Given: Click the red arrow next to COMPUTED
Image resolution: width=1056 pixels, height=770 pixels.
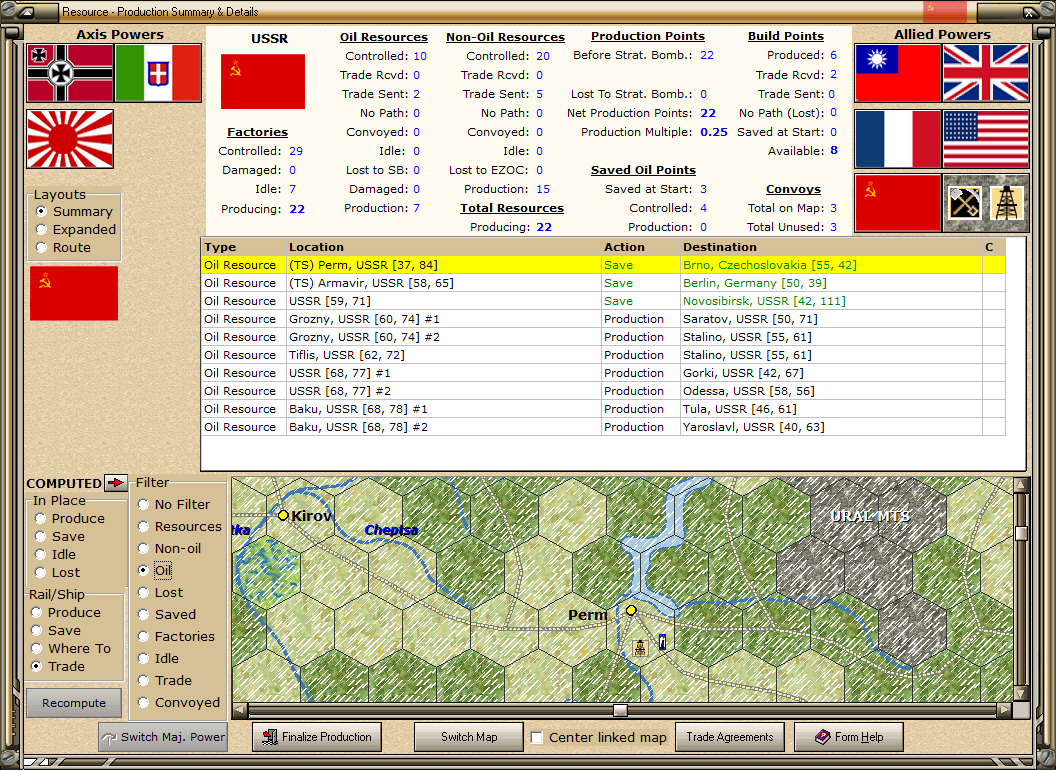Looking at the screenshot, I should point(116,483).
